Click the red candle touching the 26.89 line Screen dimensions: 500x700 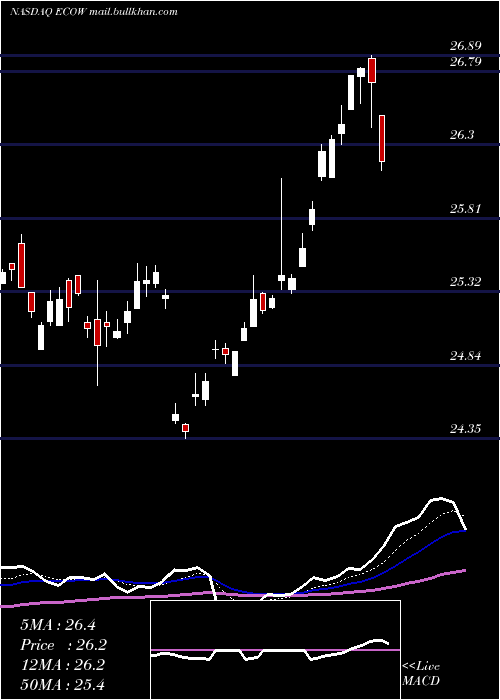point(372,70)
